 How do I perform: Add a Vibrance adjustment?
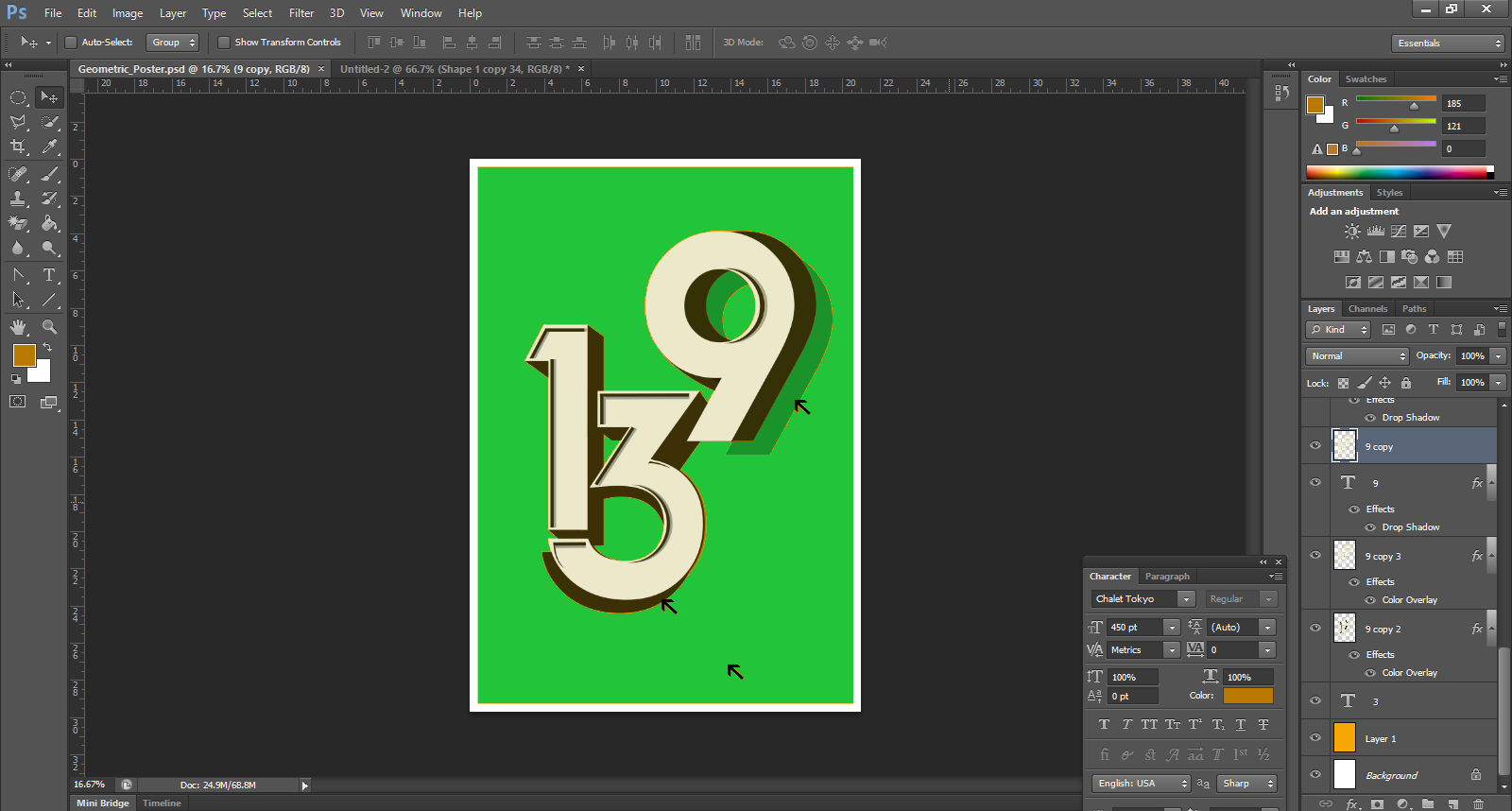click(1444, 232)
